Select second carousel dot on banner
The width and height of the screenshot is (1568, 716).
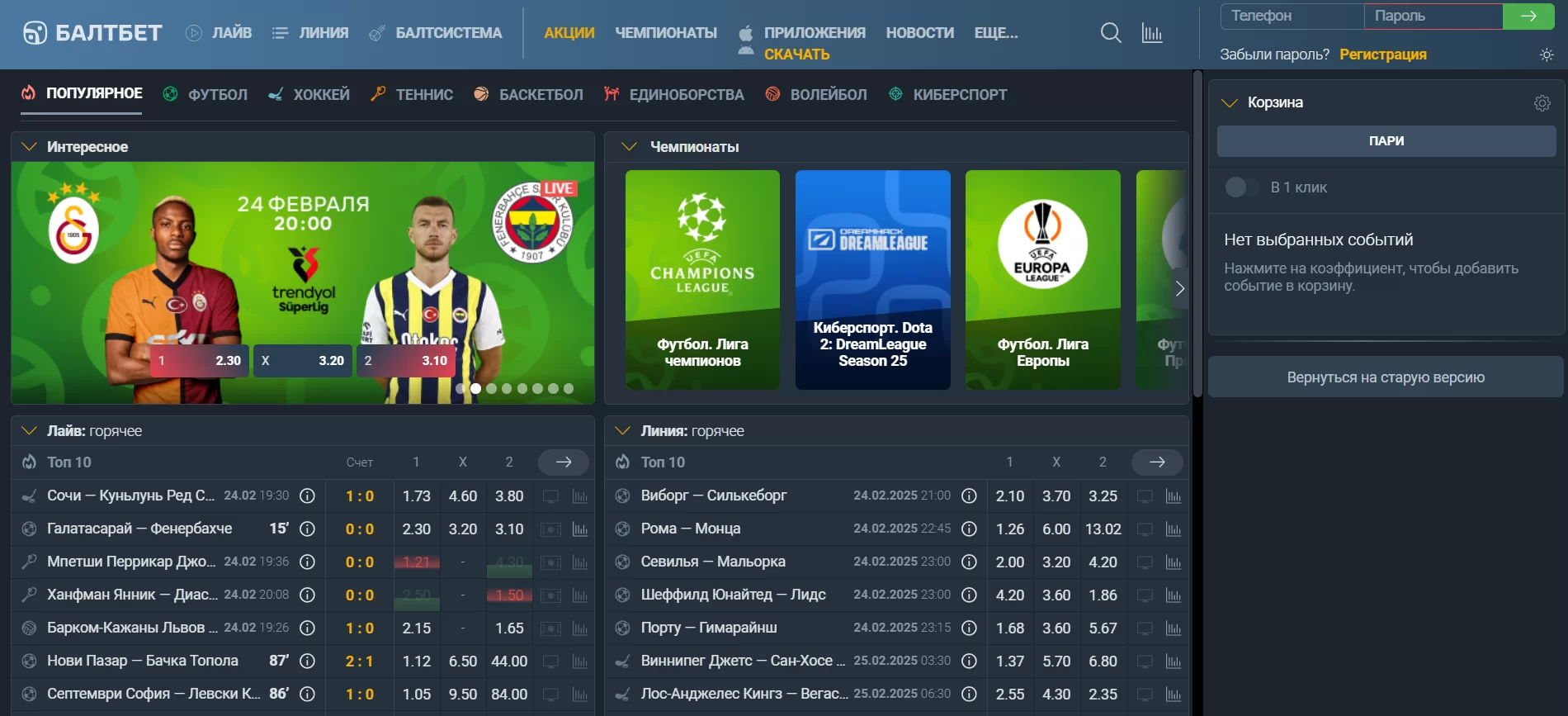(x=475, y=388)
